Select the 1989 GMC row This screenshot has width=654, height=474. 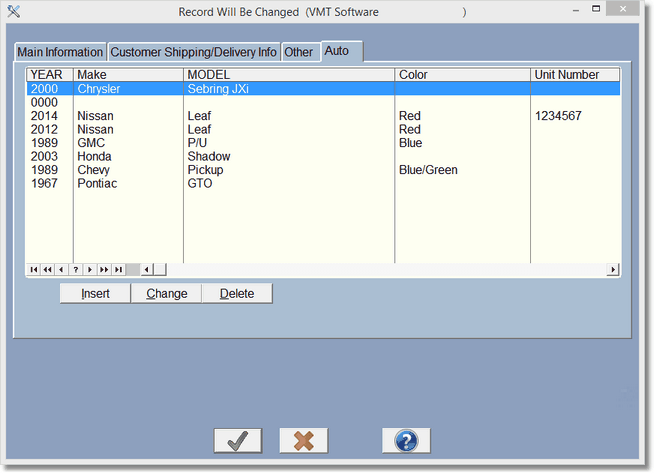point(323,143)
